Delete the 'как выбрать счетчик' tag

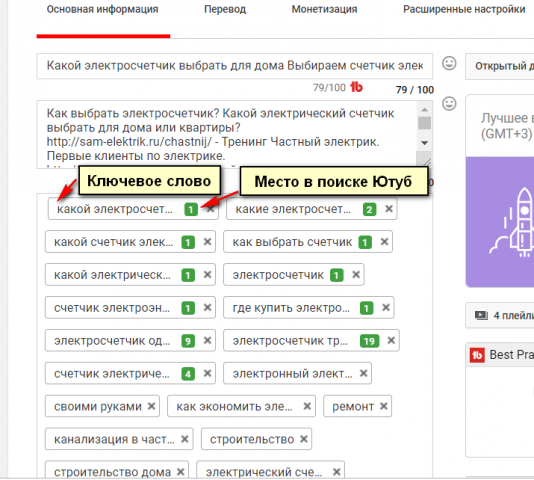(x=384, y=242)
